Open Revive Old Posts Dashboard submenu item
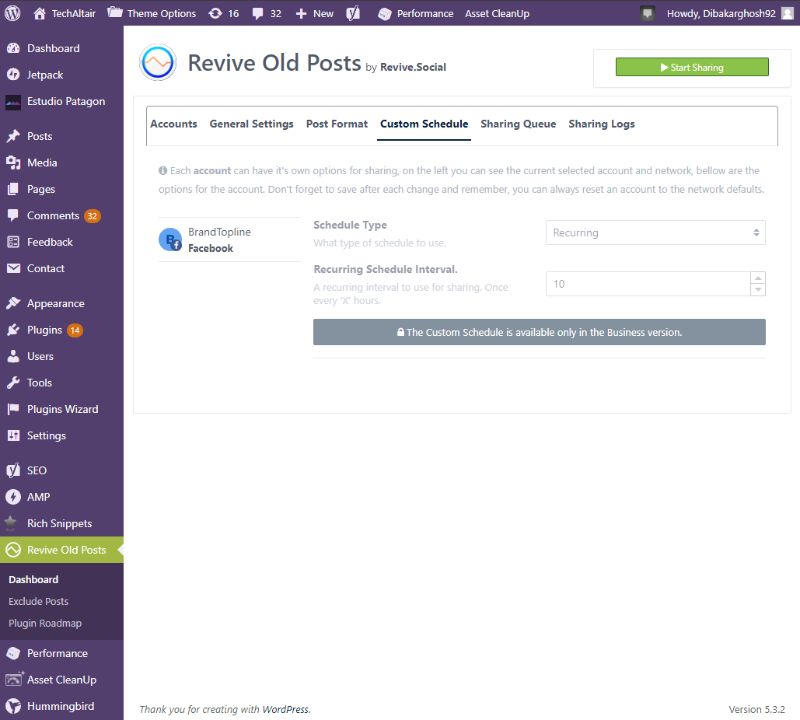800x720 pixels. coord(33,580)
